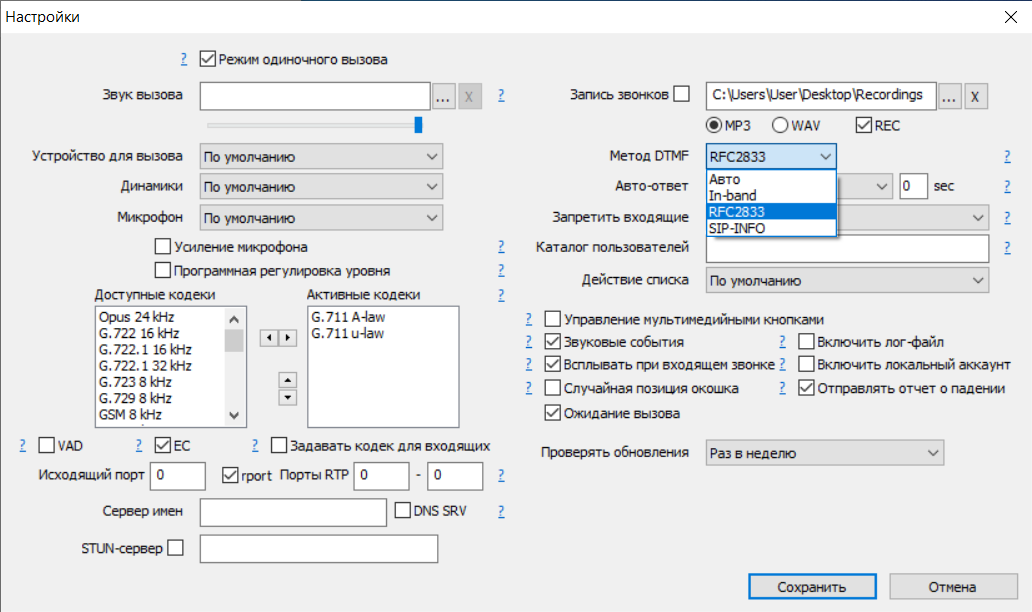Toggle Режим одиночного вызова checkbox
The image size is (1032, 612).
pos(208,59)
